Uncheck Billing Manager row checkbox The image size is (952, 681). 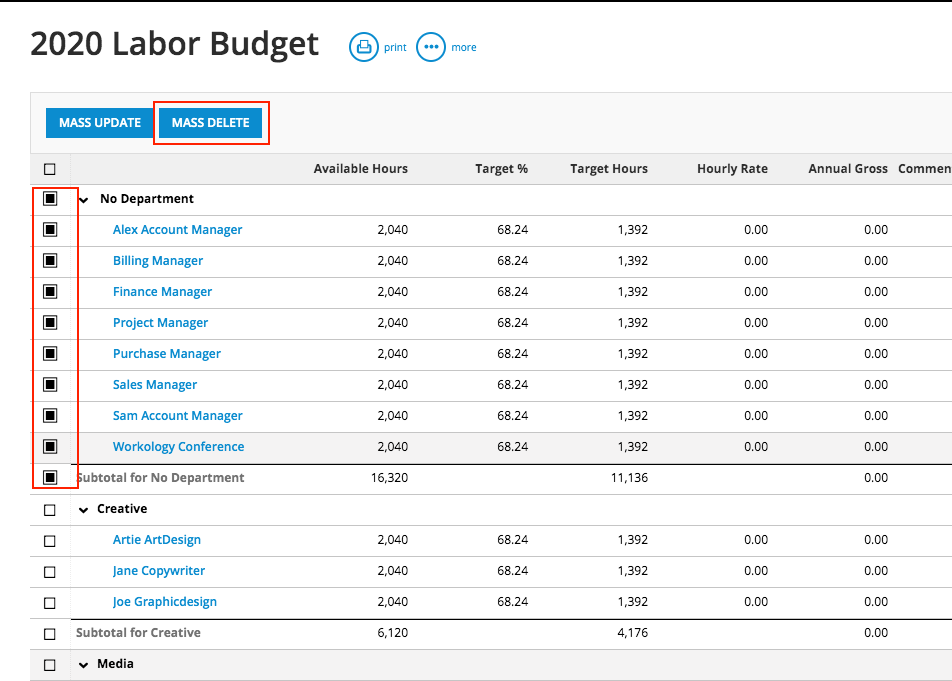tap(50, 261)
